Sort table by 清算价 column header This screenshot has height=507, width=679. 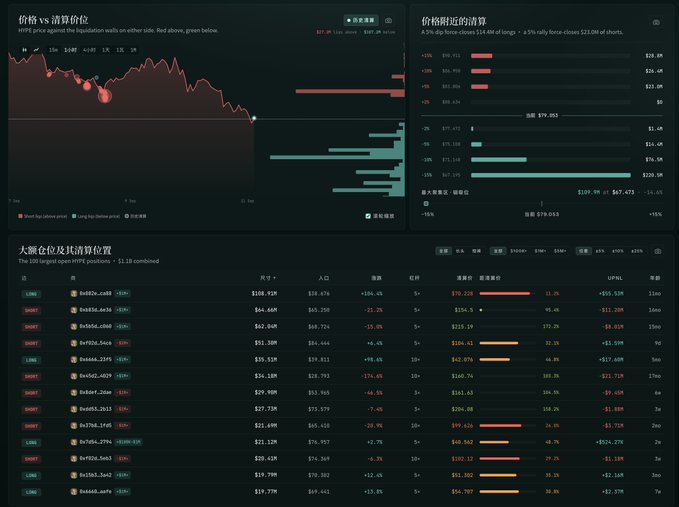[x=465, y=278]
